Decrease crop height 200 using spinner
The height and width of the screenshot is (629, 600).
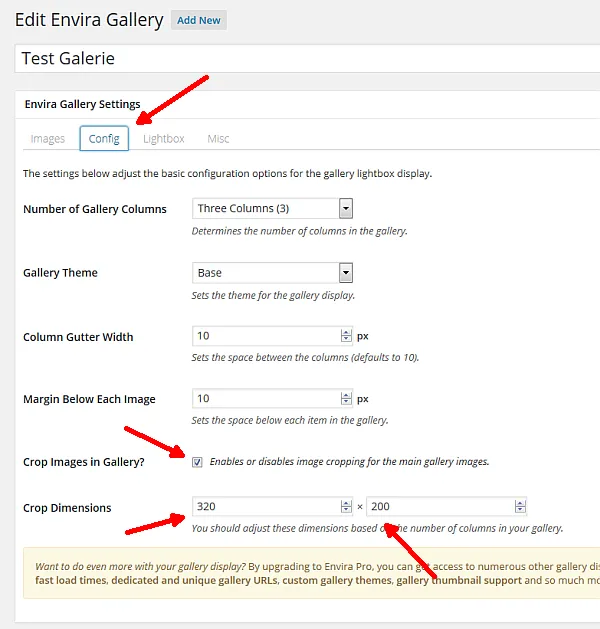pyautogui.click(x=520, y=509)
